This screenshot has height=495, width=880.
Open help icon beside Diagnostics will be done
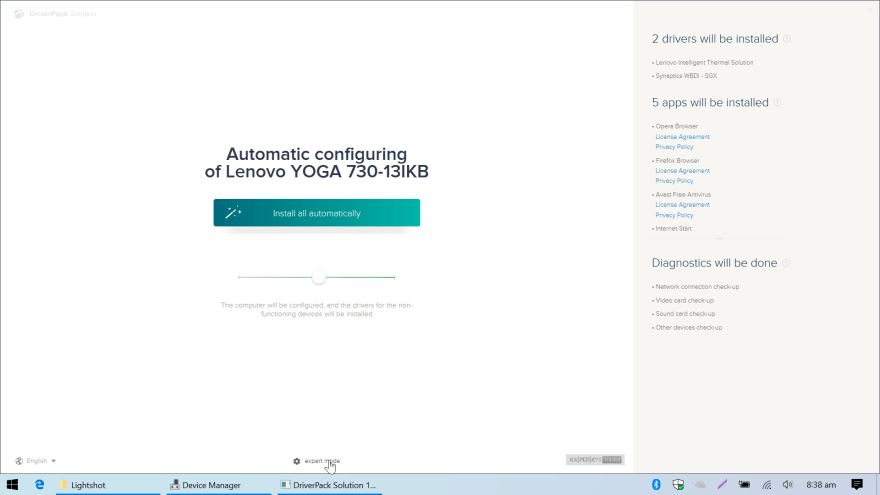tap(786, 263)
